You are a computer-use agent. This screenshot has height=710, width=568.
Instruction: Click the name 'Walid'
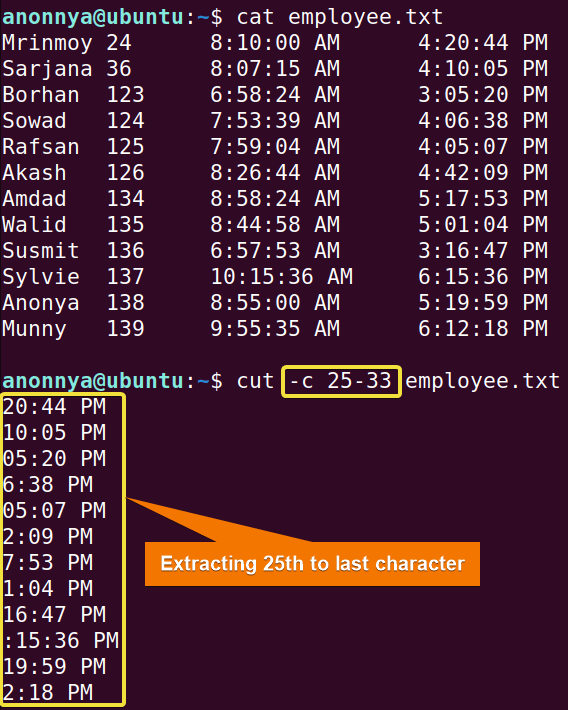click(x=34, y=225)
